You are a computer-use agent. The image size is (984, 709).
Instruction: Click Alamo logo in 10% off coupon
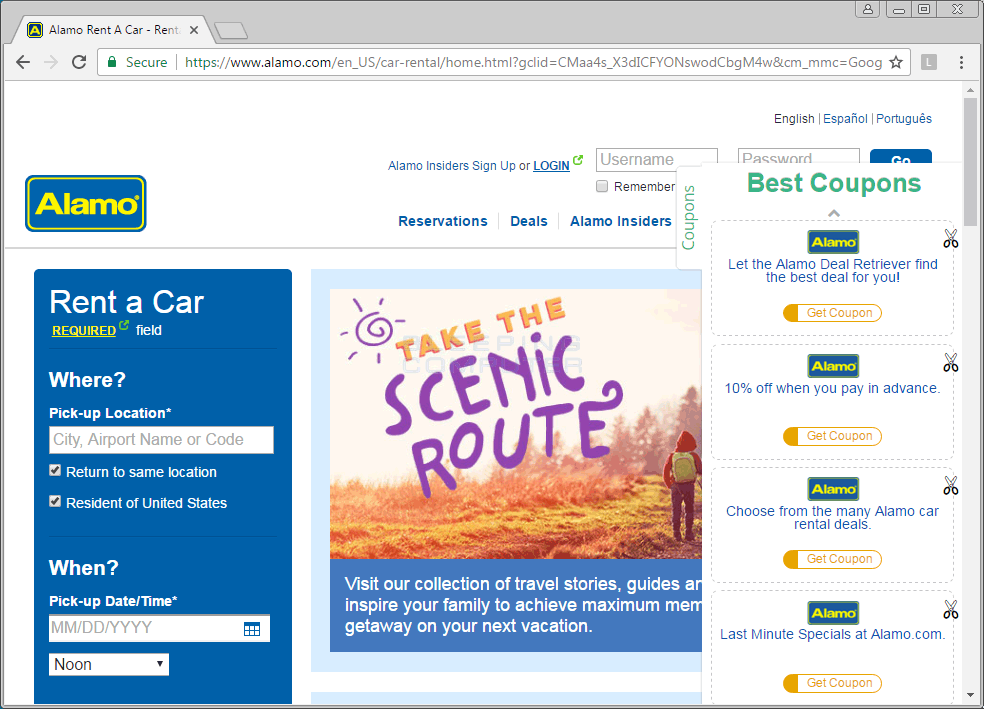[x=833, y=366]
